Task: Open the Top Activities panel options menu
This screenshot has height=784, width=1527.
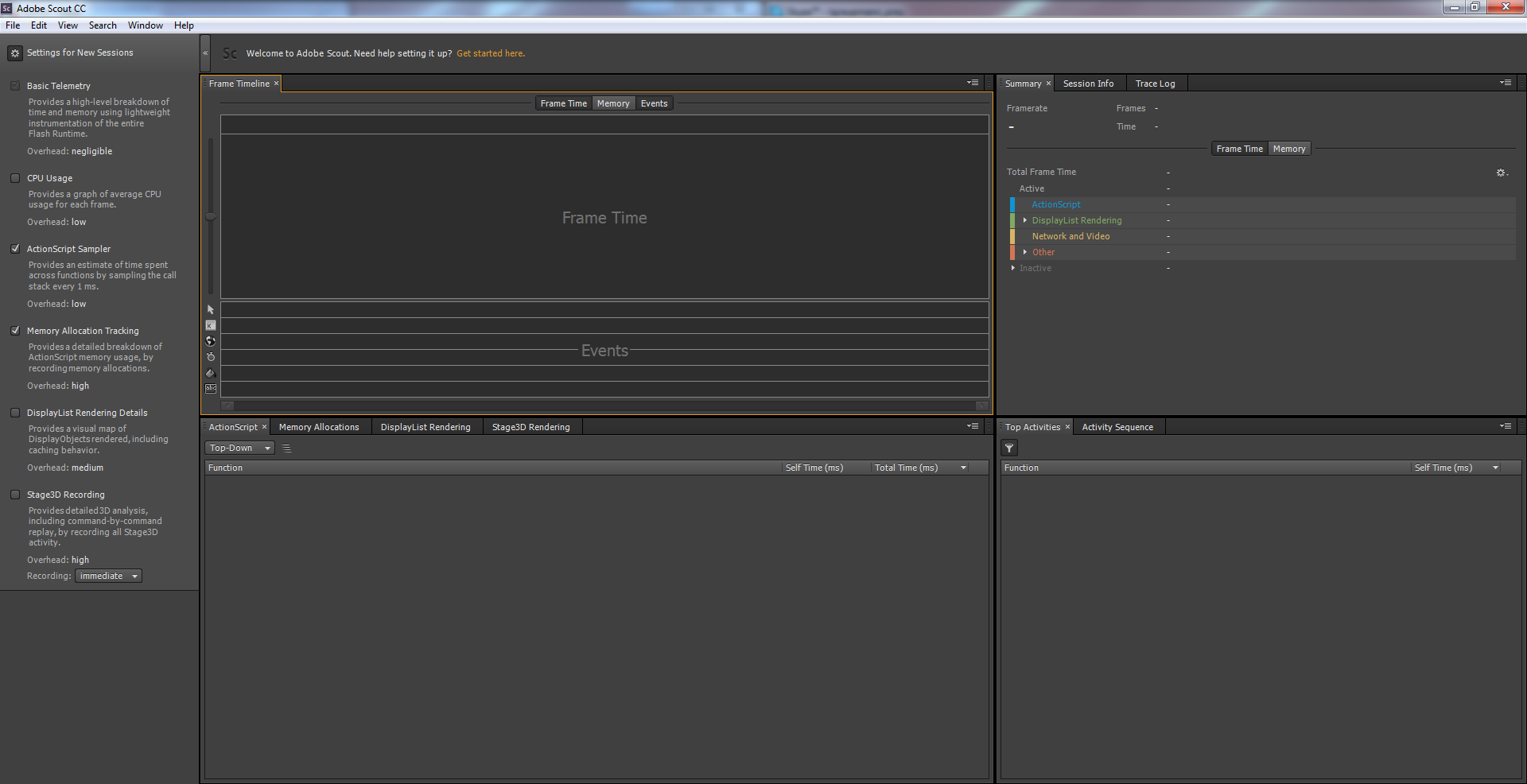Action: [x=1506, y=426]
